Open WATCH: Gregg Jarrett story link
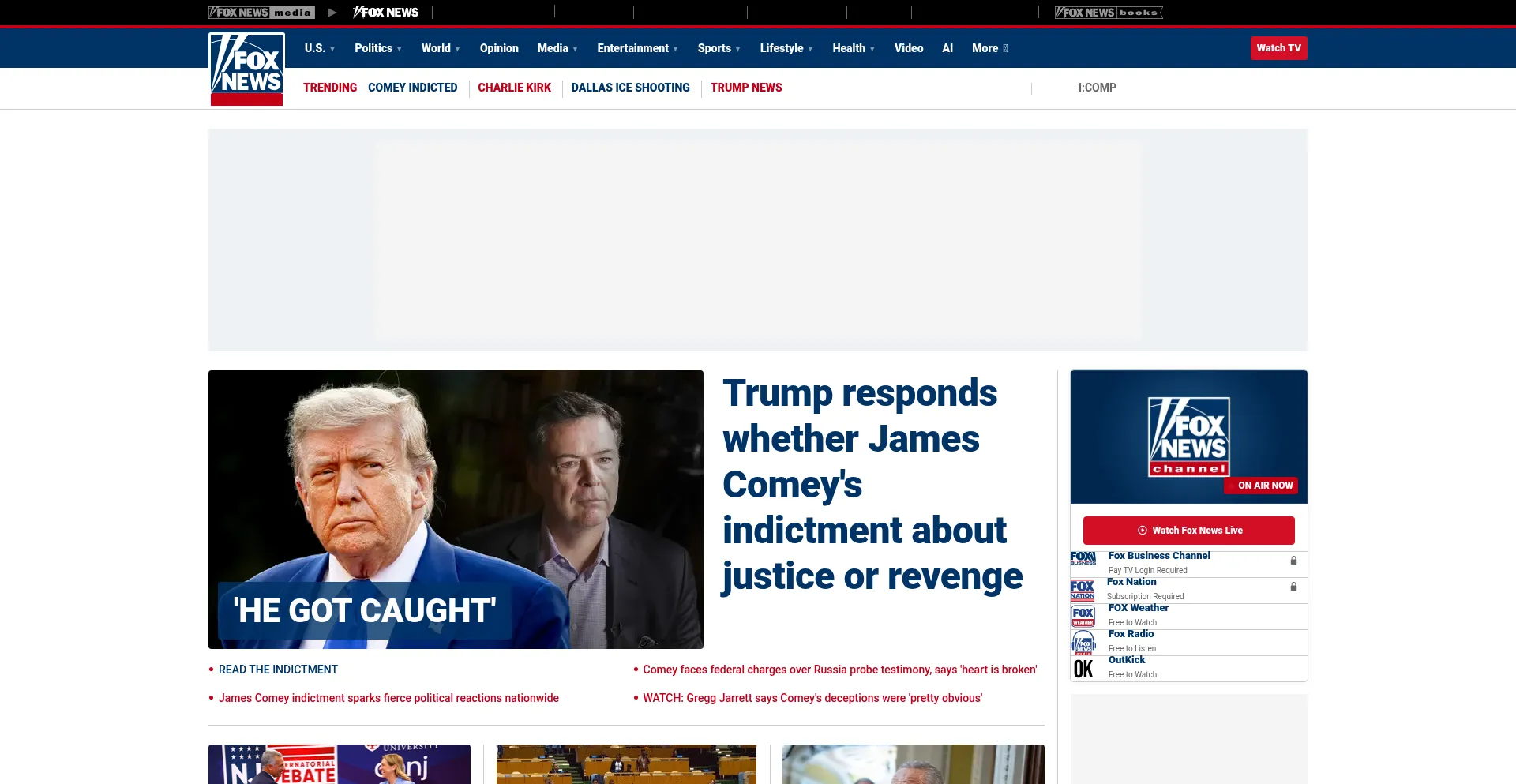 [x=812, y=698]
